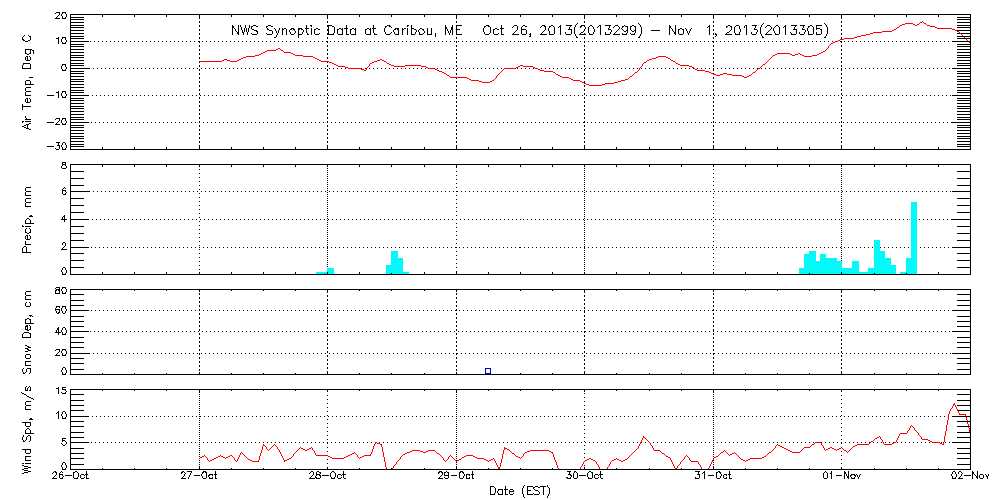1000x500 pixels.
Task: Select the 27-Oct date tick label
Action: tap(199, 477)
